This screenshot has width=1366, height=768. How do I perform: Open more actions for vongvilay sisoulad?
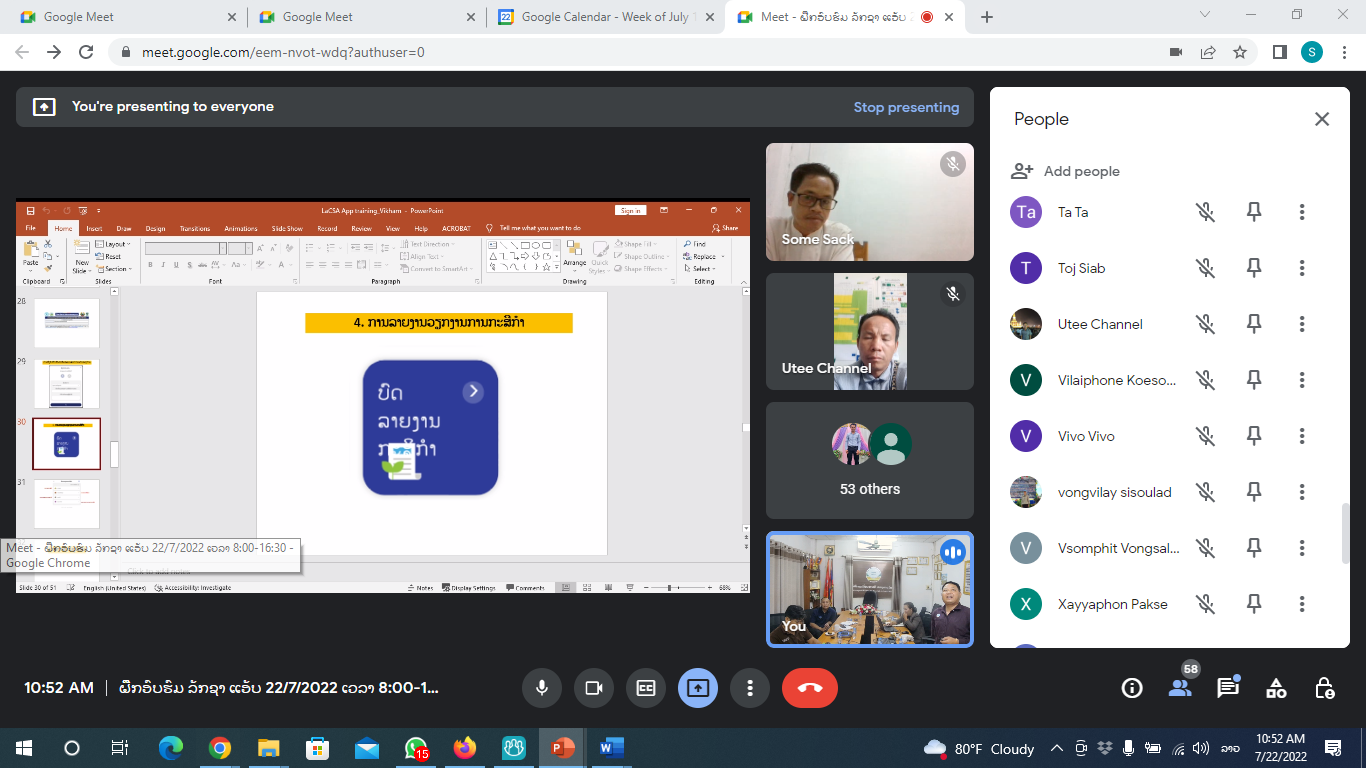(1302, 492)
